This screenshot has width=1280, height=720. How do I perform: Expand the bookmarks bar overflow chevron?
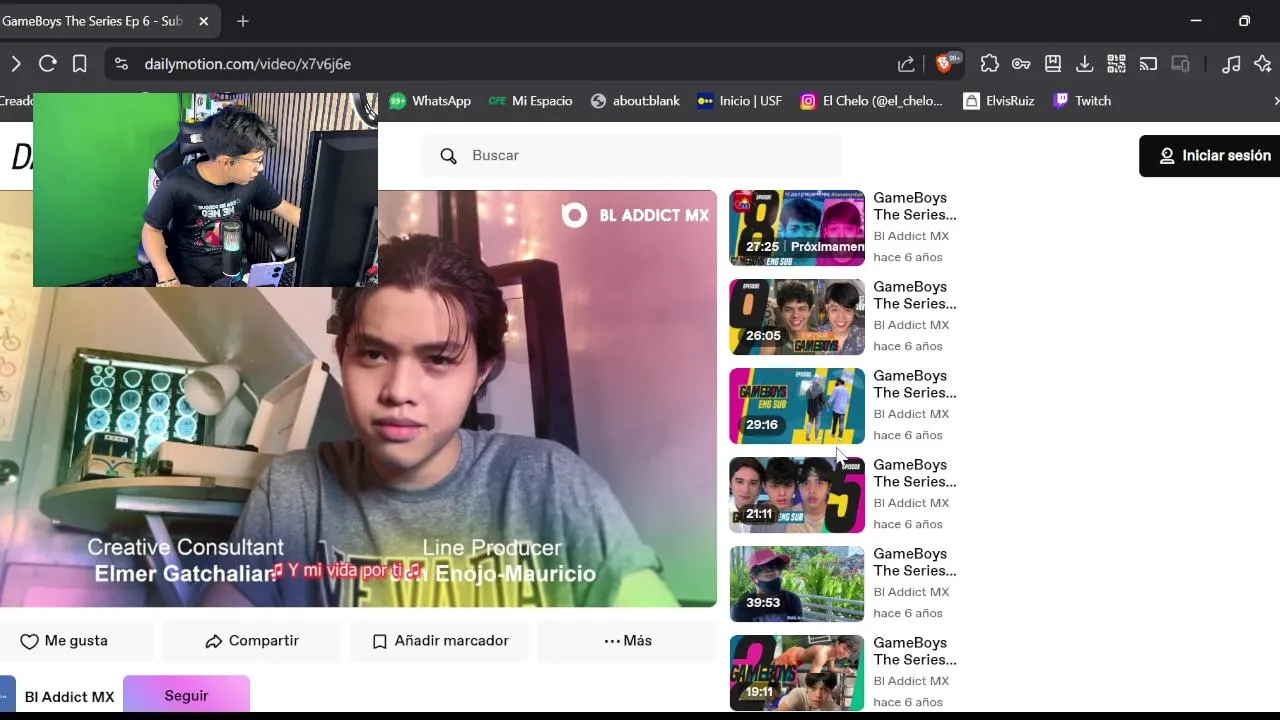1275,101
